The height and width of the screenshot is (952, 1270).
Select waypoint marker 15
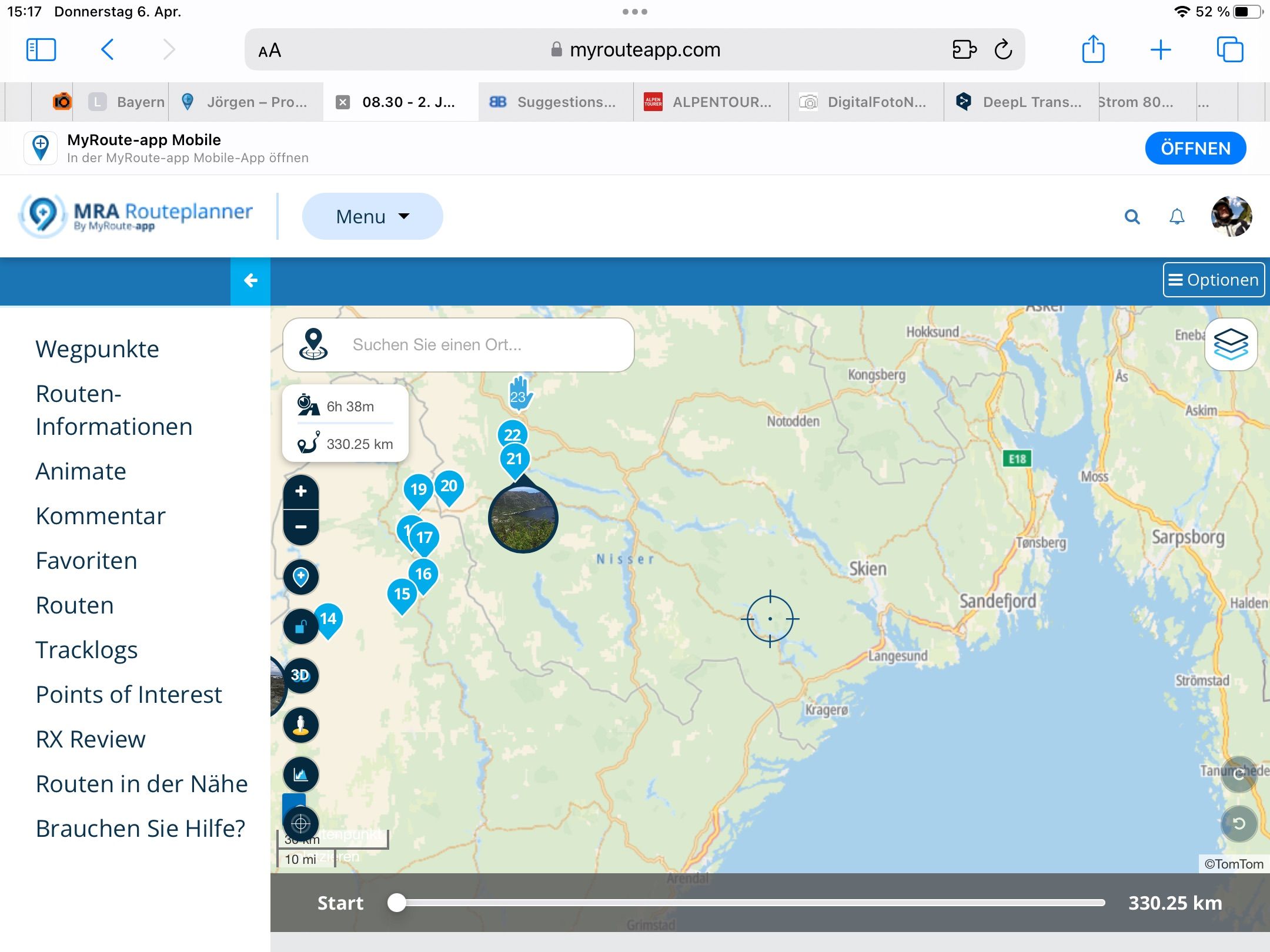click(x=402, y=595)
